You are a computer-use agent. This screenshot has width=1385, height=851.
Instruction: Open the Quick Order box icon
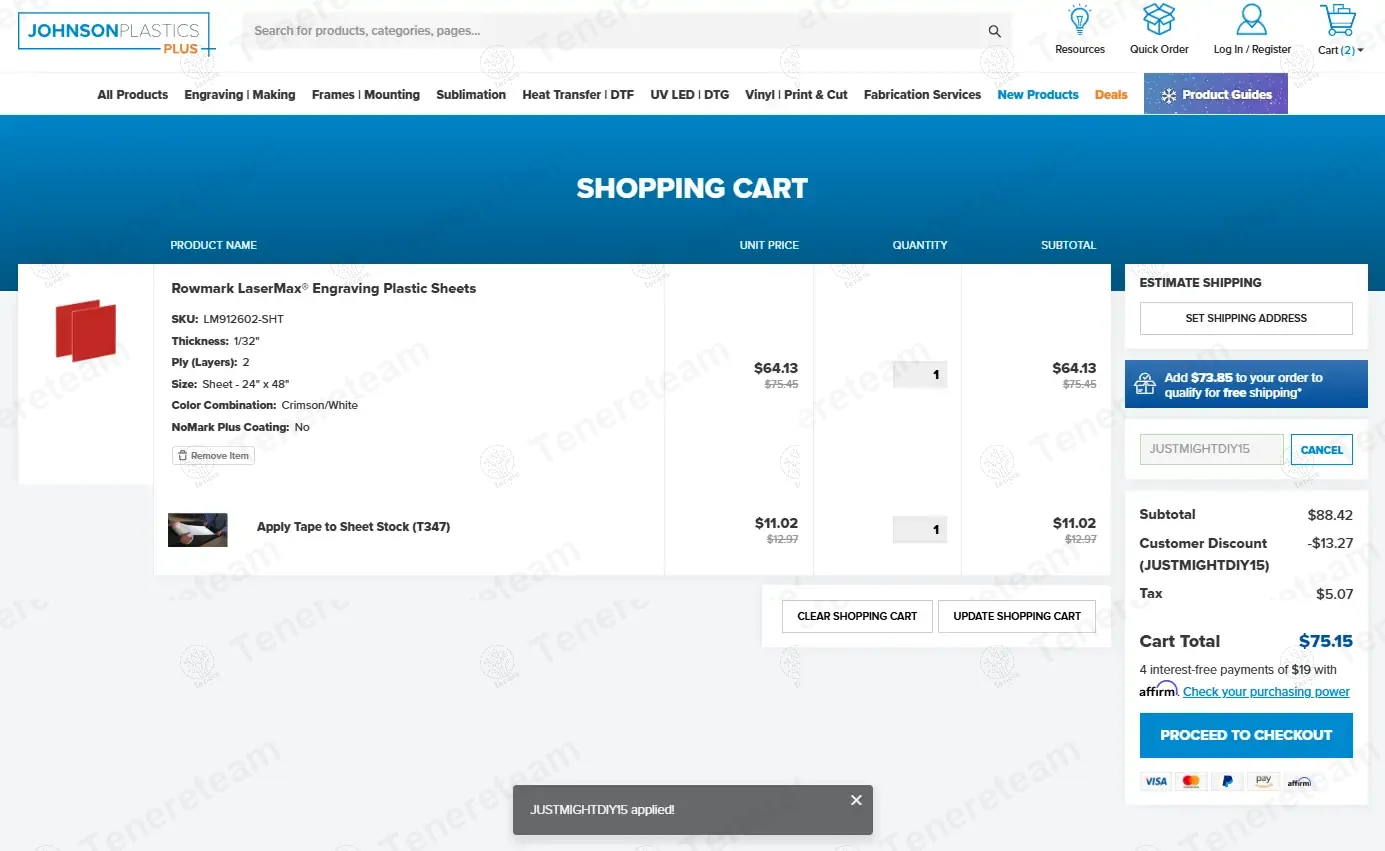pos(1159,20)
